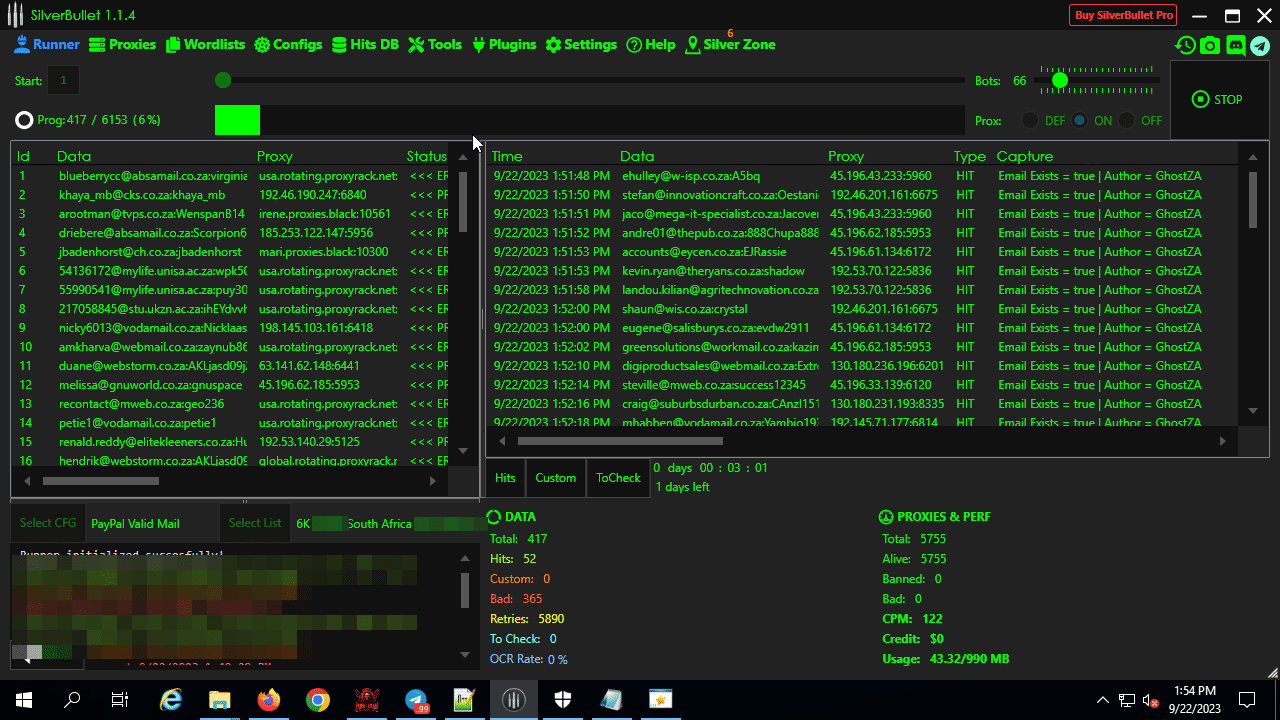Switch to Google Chrome on the taskbar
1280x720 pixels.
[318, 700]
